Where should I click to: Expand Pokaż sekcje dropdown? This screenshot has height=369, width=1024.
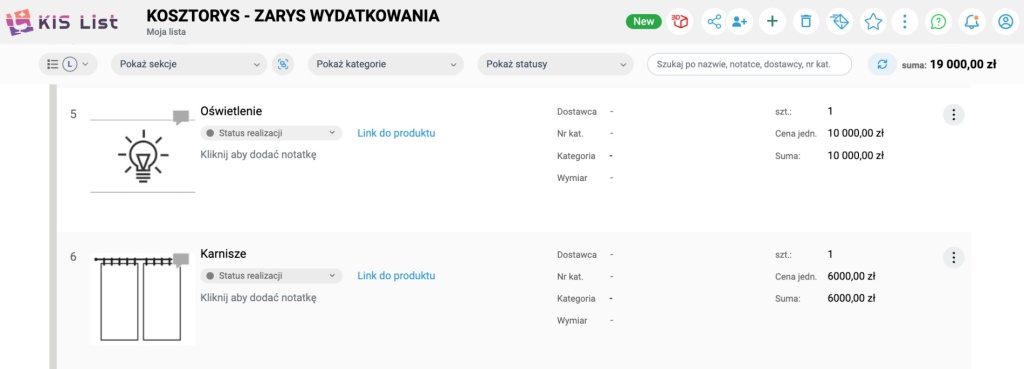189,64
